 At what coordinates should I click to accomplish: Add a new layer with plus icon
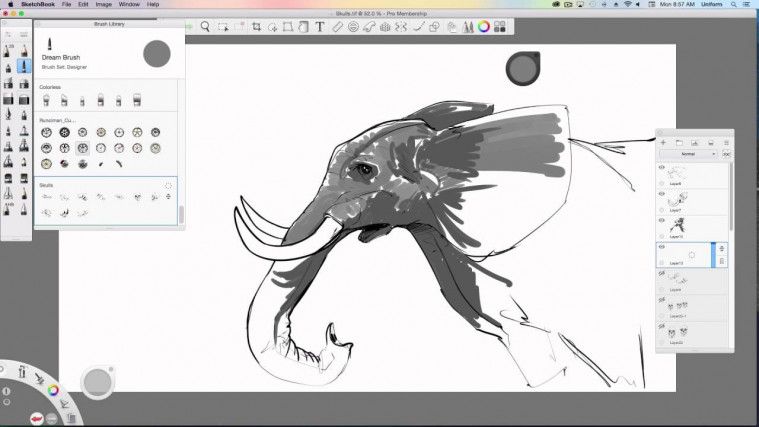pos(663,143)
